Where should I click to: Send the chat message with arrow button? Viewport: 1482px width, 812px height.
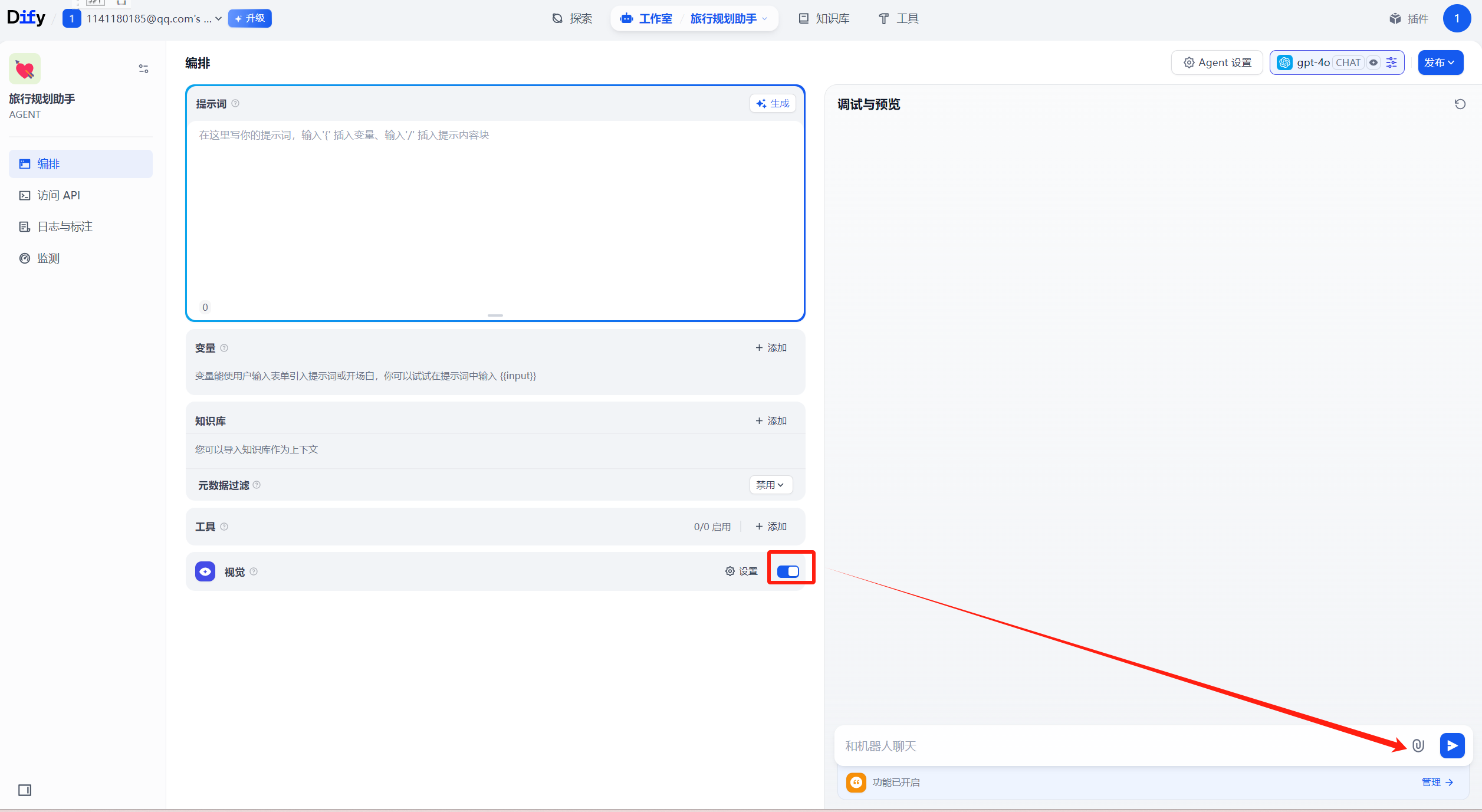click(x=1451, y=745)
